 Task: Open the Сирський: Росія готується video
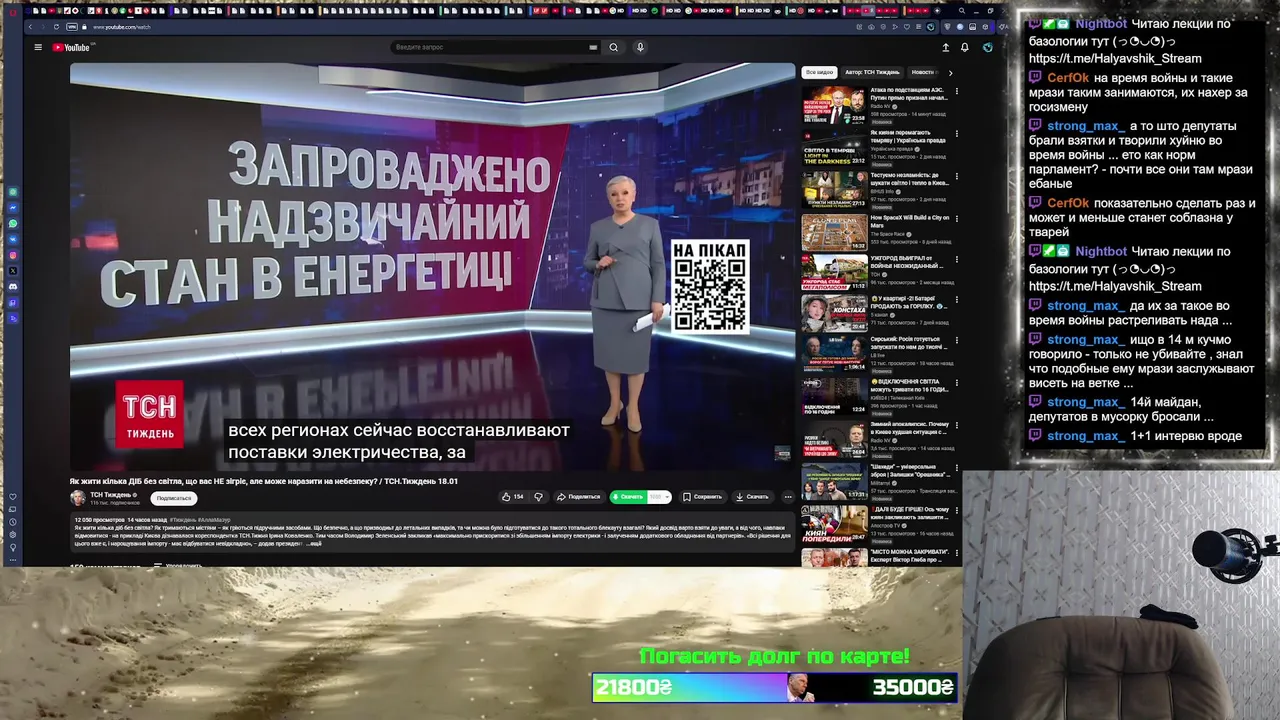834,354
